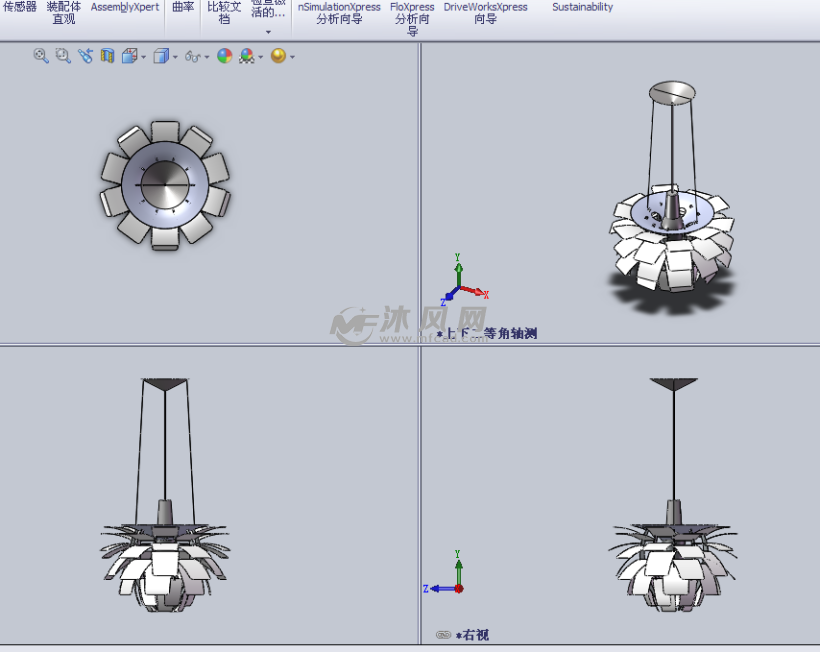Open the View Orientation dropdown arrow
Screen dimensions: 820x652
[x=143, y=57]
